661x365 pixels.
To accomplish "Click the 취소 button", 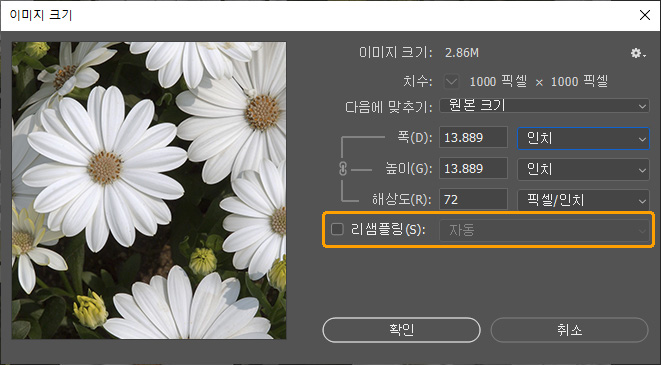I will 569,330.
